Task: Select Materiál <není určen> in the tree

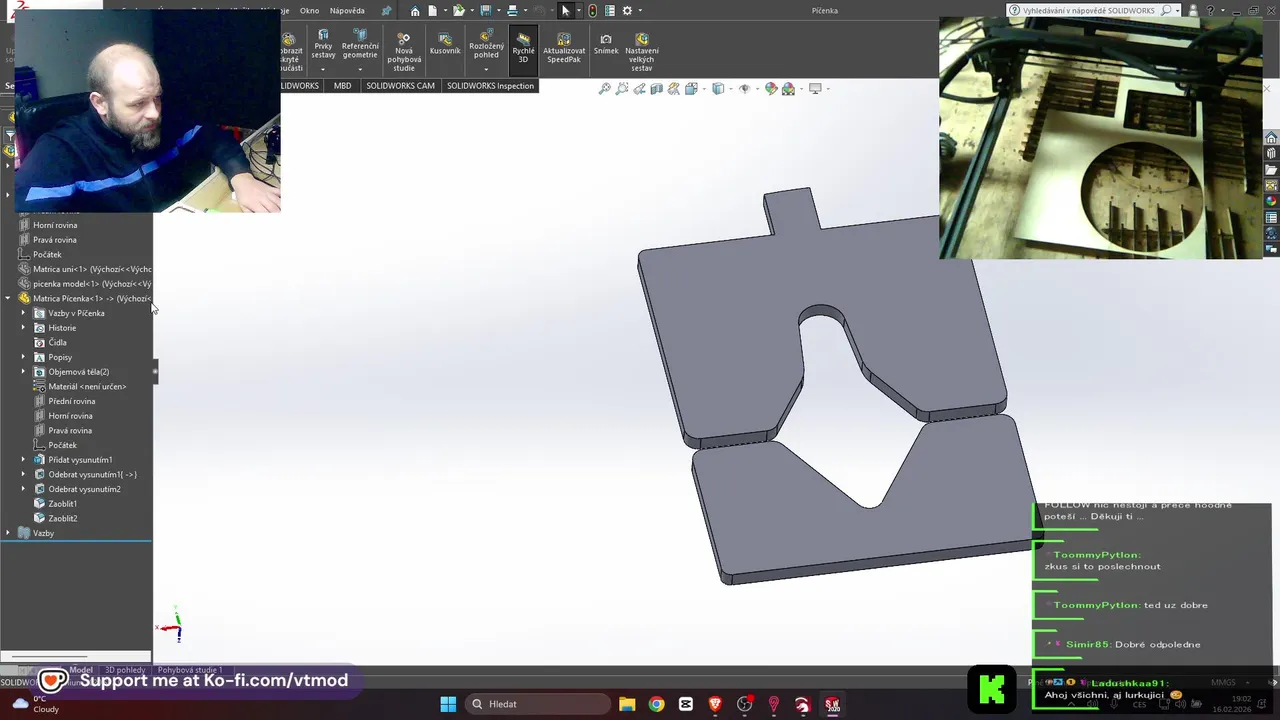Action: pyautogui.click(x=87, y=387)
